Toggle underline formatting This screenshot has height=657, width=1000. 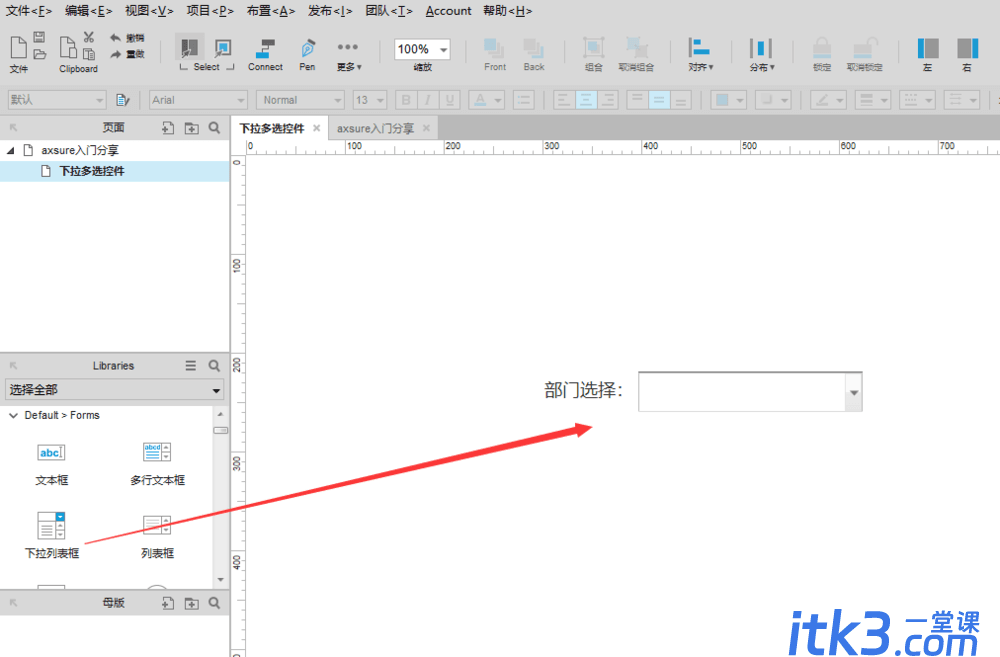(x=450, y=100)
